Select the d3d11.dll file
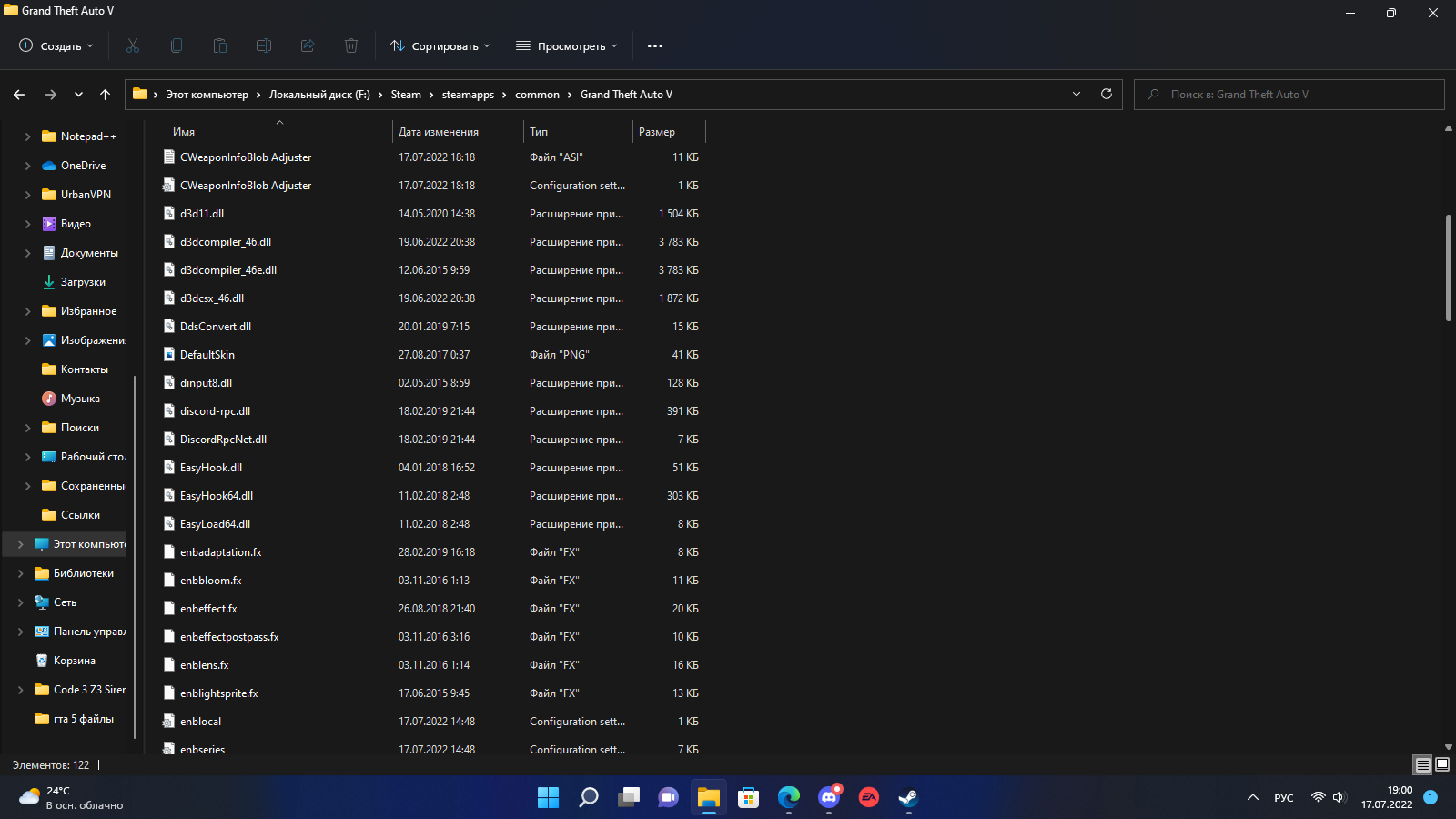The image size is (1456, 819). pyautogui.click(x=202, y=214)
